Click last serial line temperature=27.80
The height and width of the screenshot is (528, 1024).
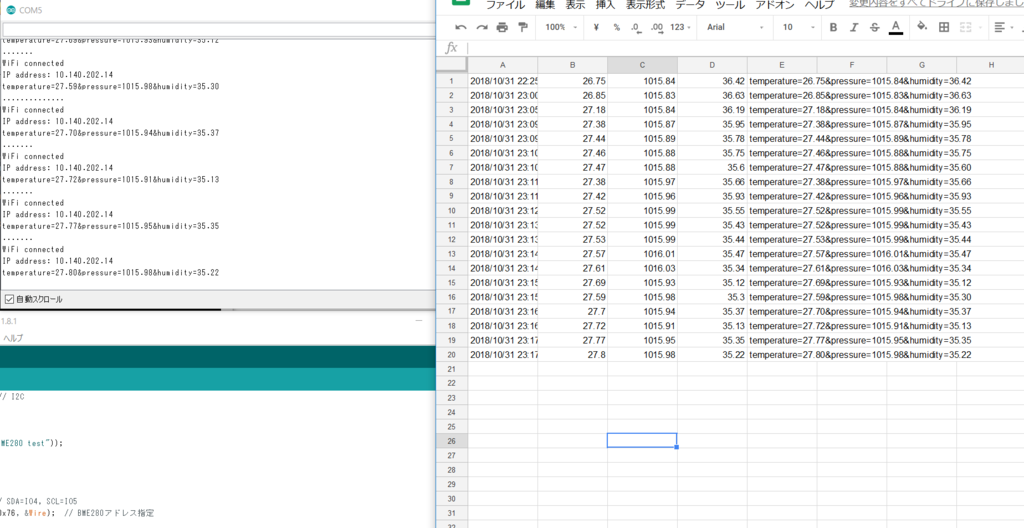pos(110,272)
